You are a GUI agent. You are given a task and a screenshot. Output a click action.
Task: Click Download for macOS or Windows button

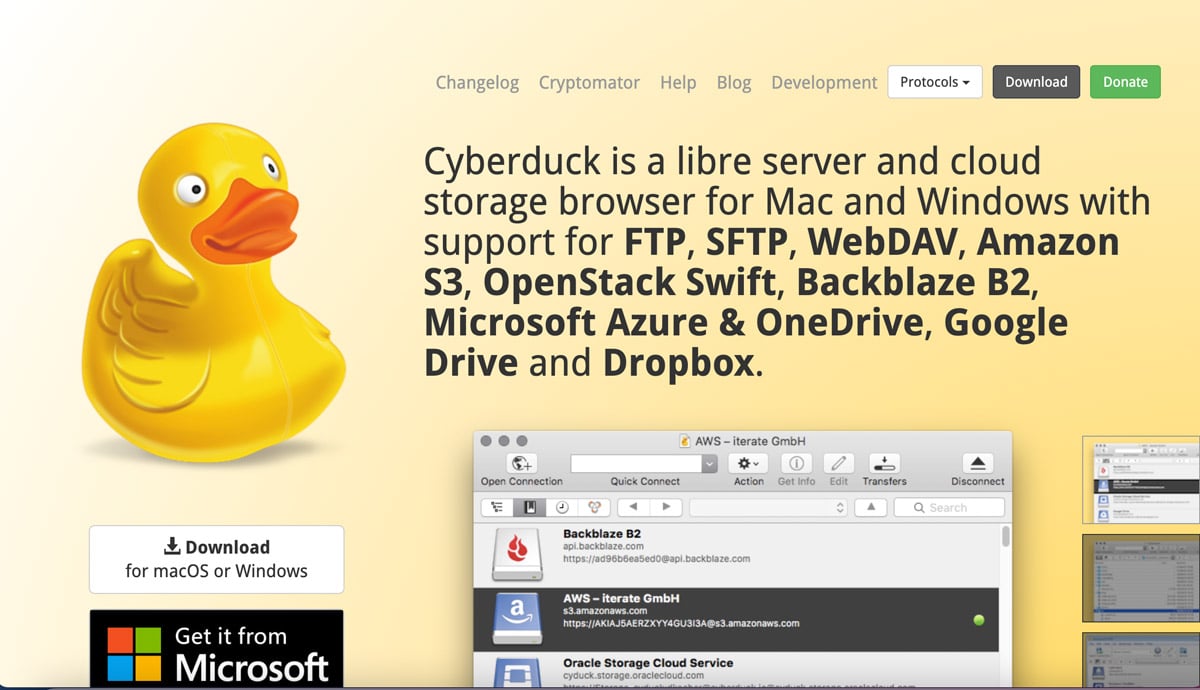point(216,559)
